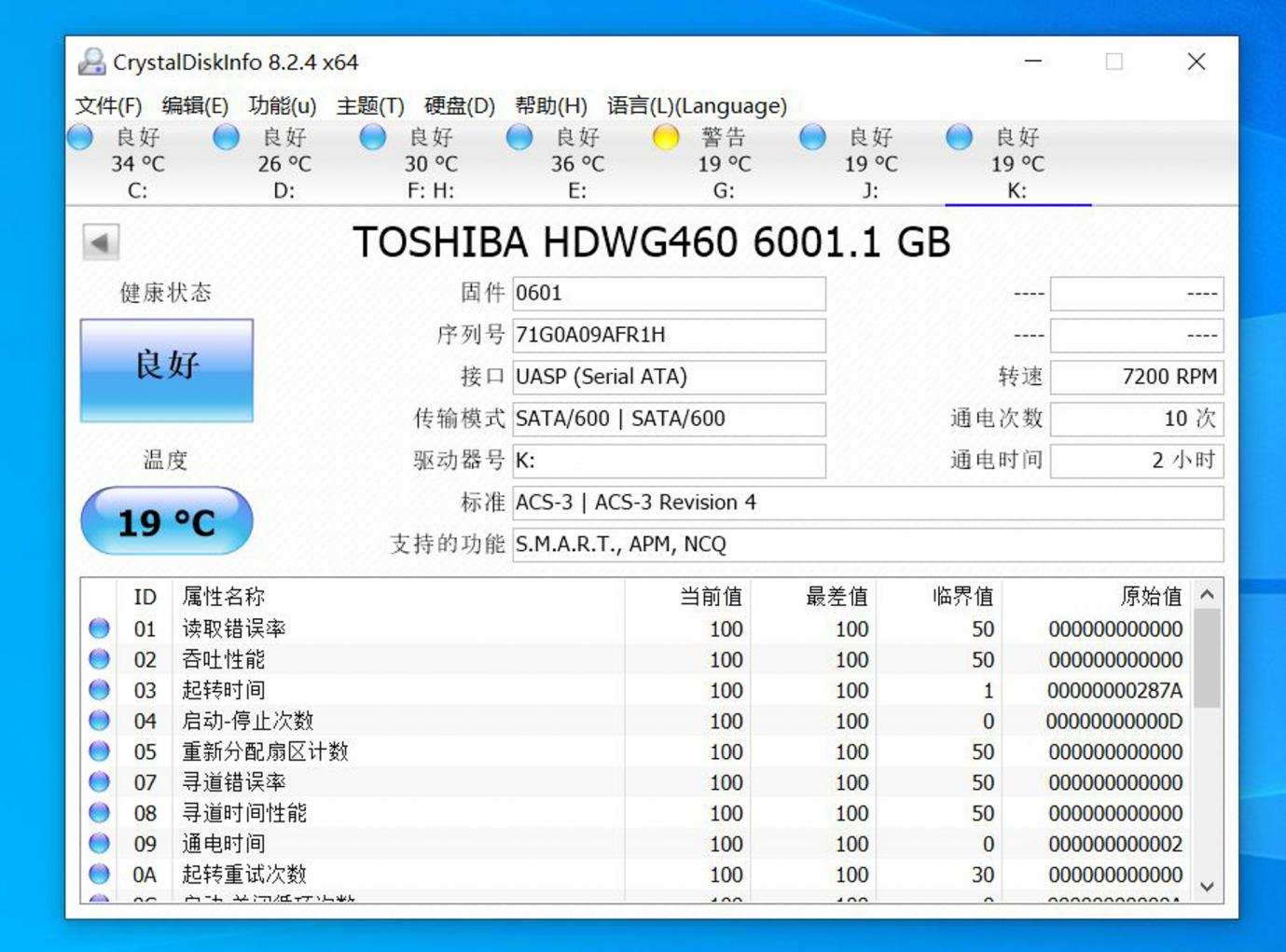Click the 当前值 column header
The height and width of the screenshot is (952, 1286).
712,597
